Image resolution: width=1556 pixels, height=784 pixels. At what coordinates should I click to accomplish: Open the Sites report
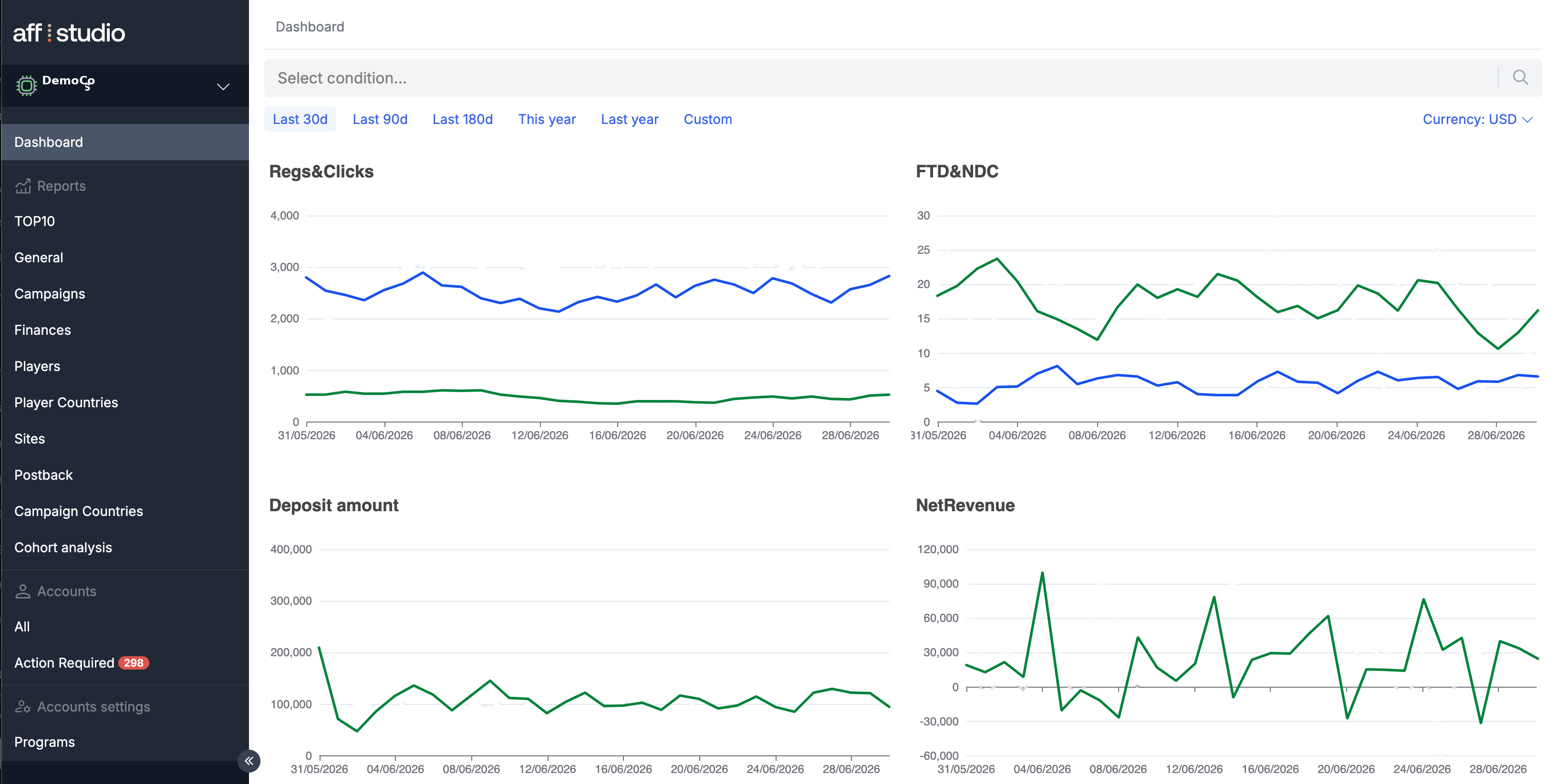(30, 439)
